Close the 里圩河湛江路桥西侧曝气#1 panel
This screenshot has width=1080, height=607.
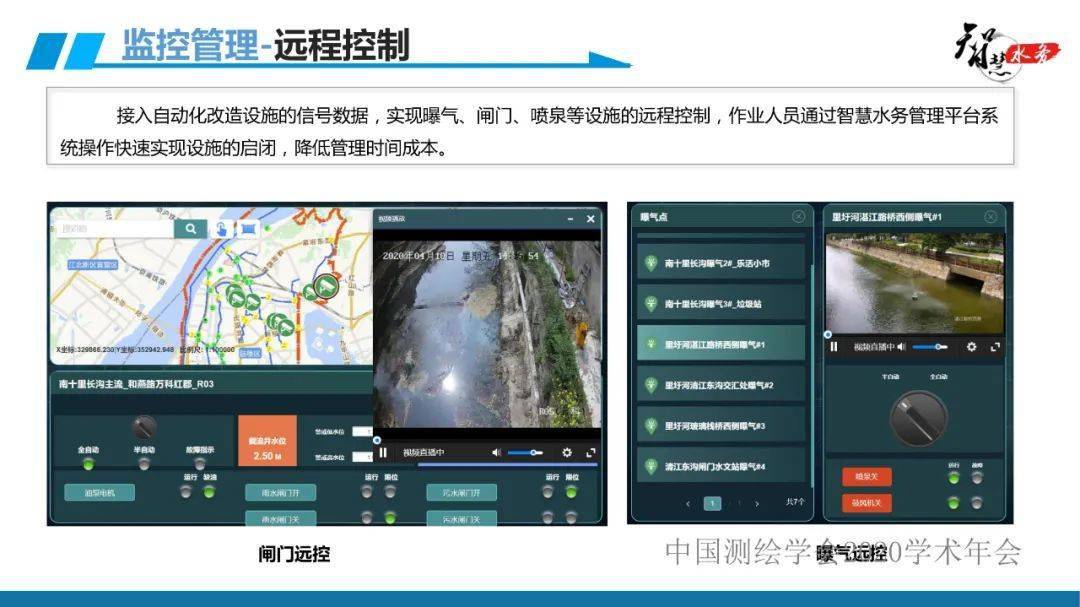(x=990, y=216)
